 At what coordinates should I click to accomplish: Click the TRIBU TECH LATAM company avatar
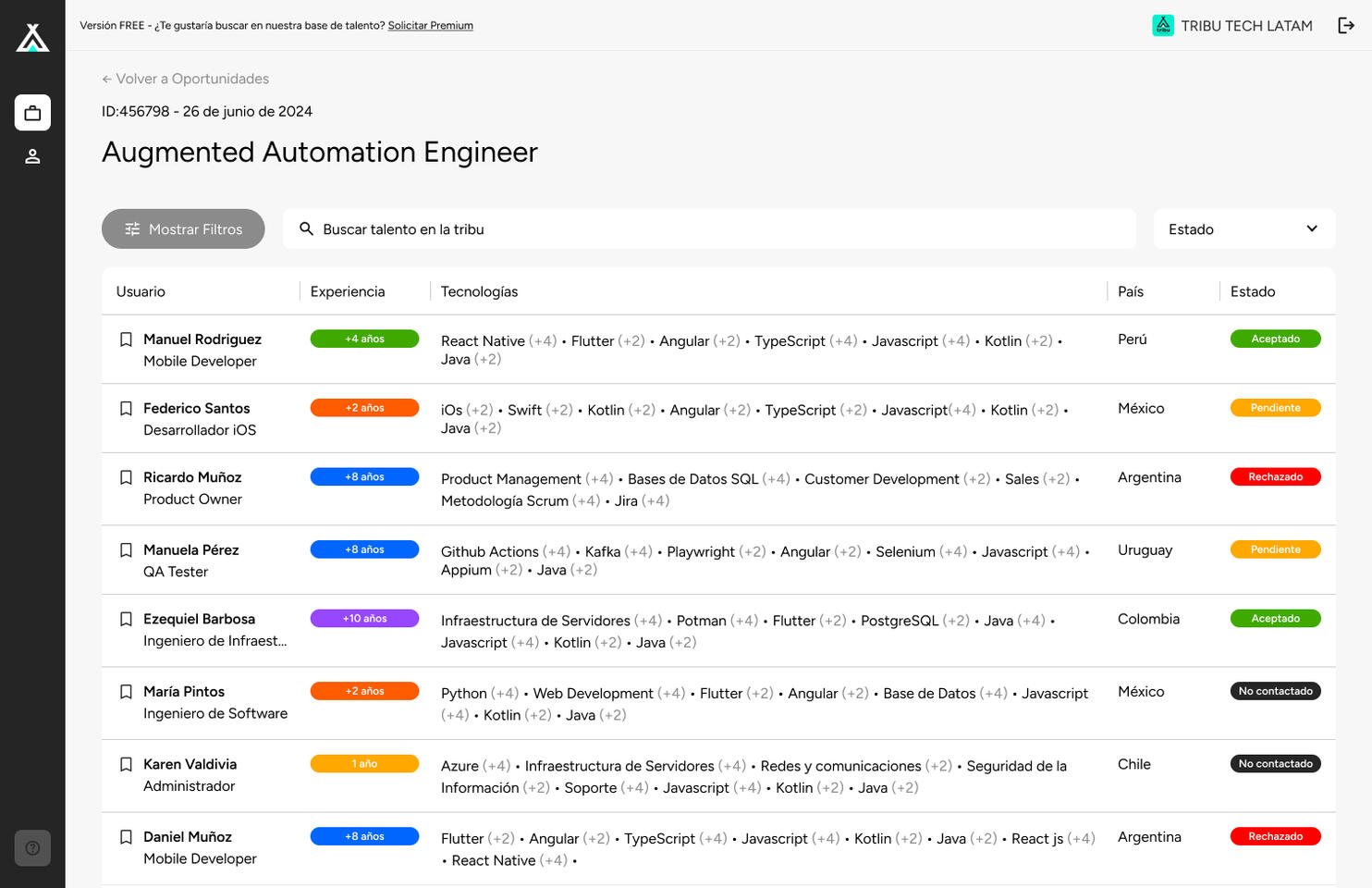(x=1162, y=26)
